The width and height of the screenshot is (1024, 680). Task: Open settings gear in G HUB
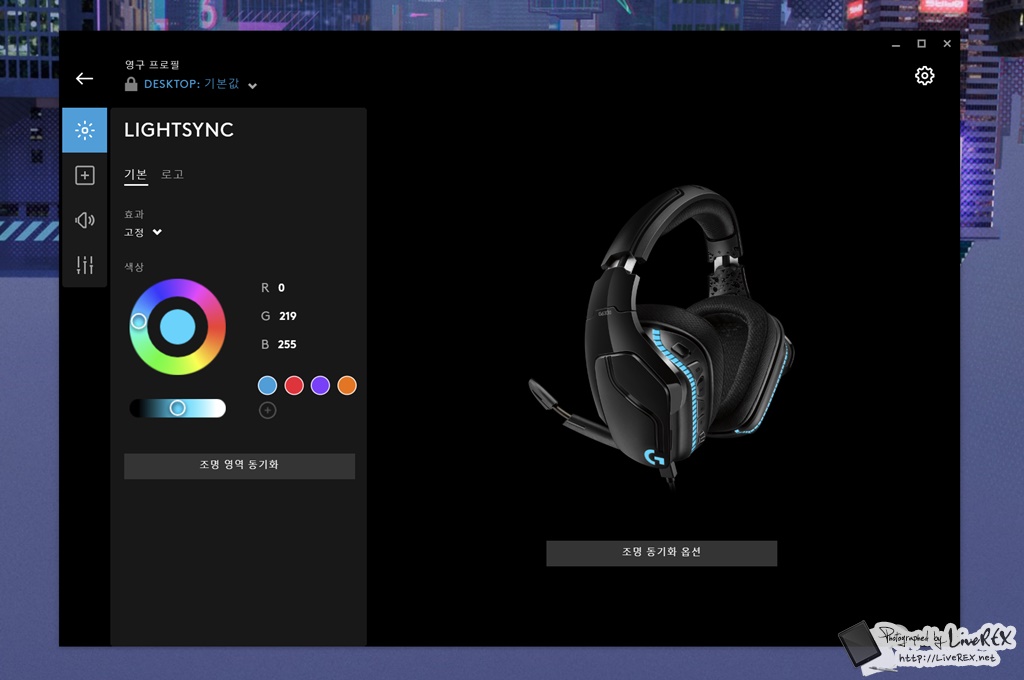coord(924,76)
